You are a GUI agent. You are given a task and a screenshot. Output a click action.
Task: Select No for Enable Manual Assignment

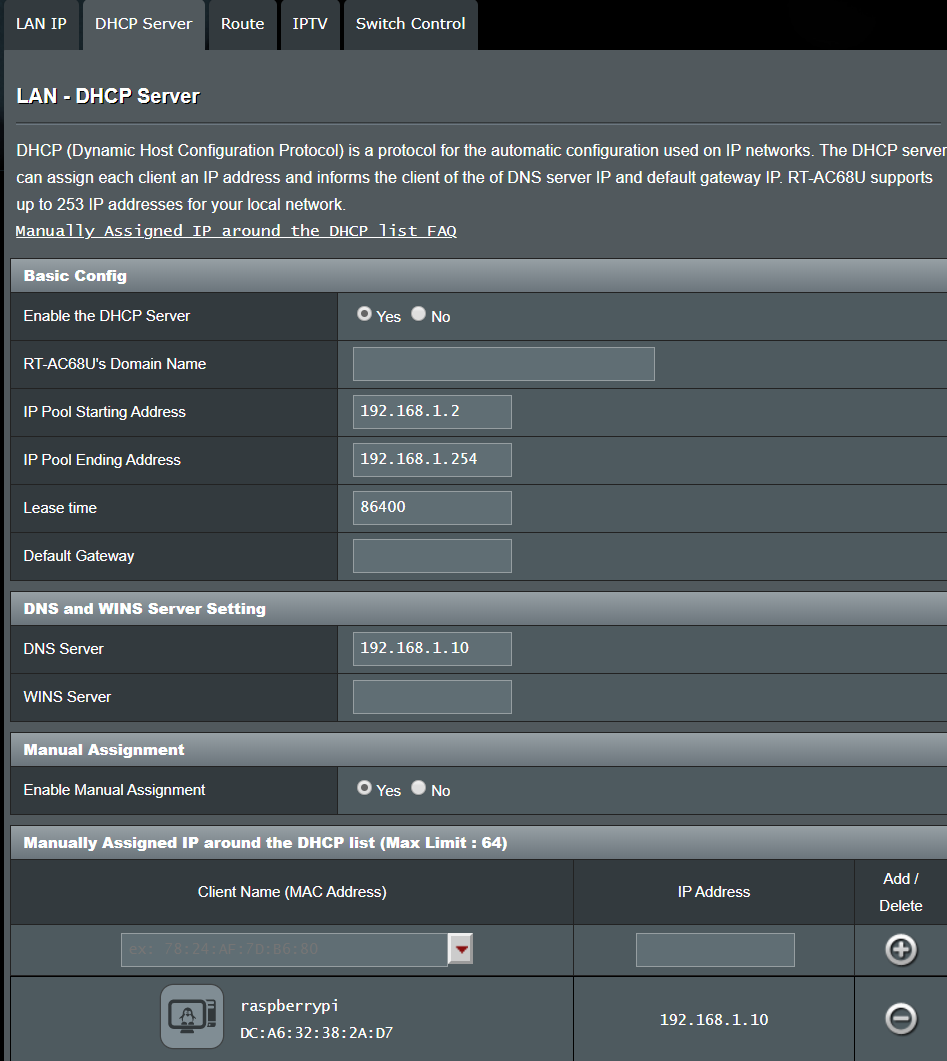click(x=419, y=788)
